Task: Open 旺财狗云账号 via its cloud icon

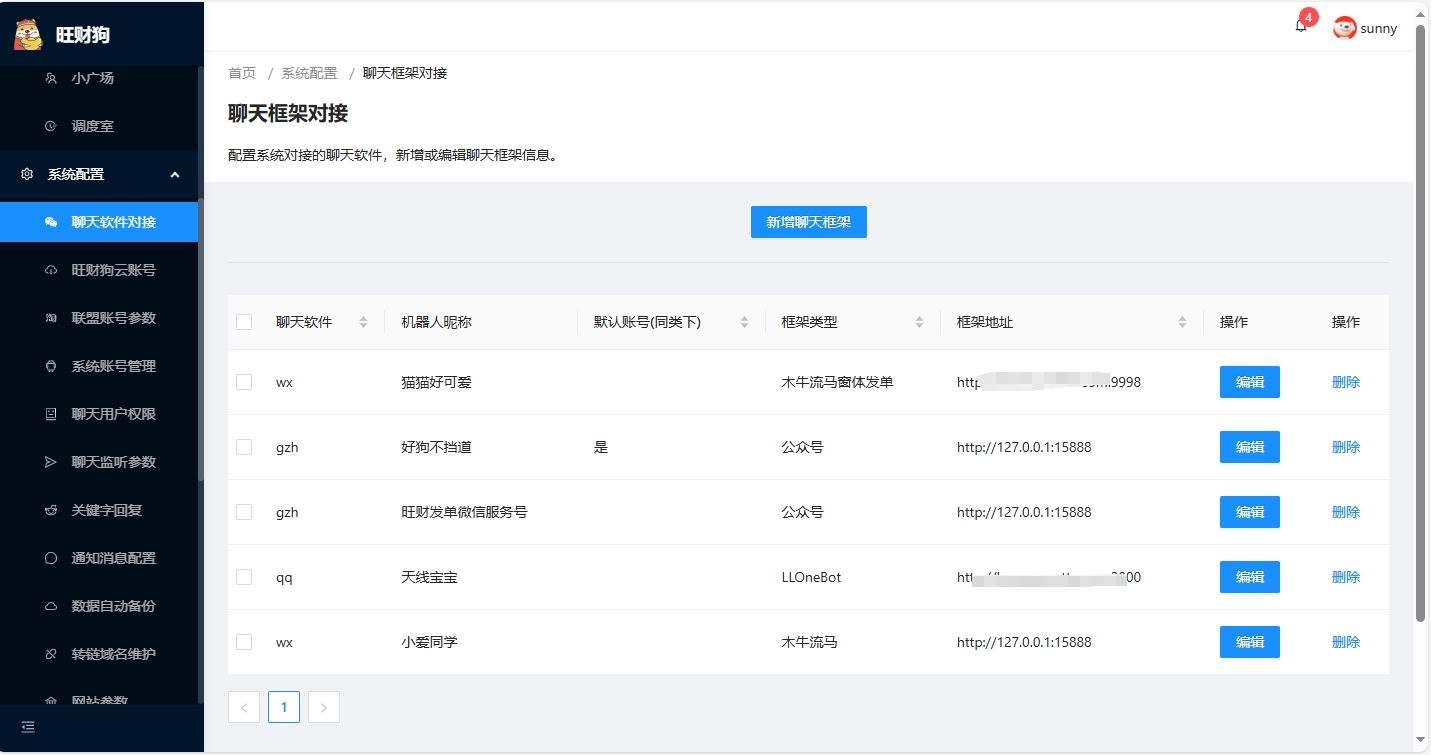Action: tap(51, 270)
